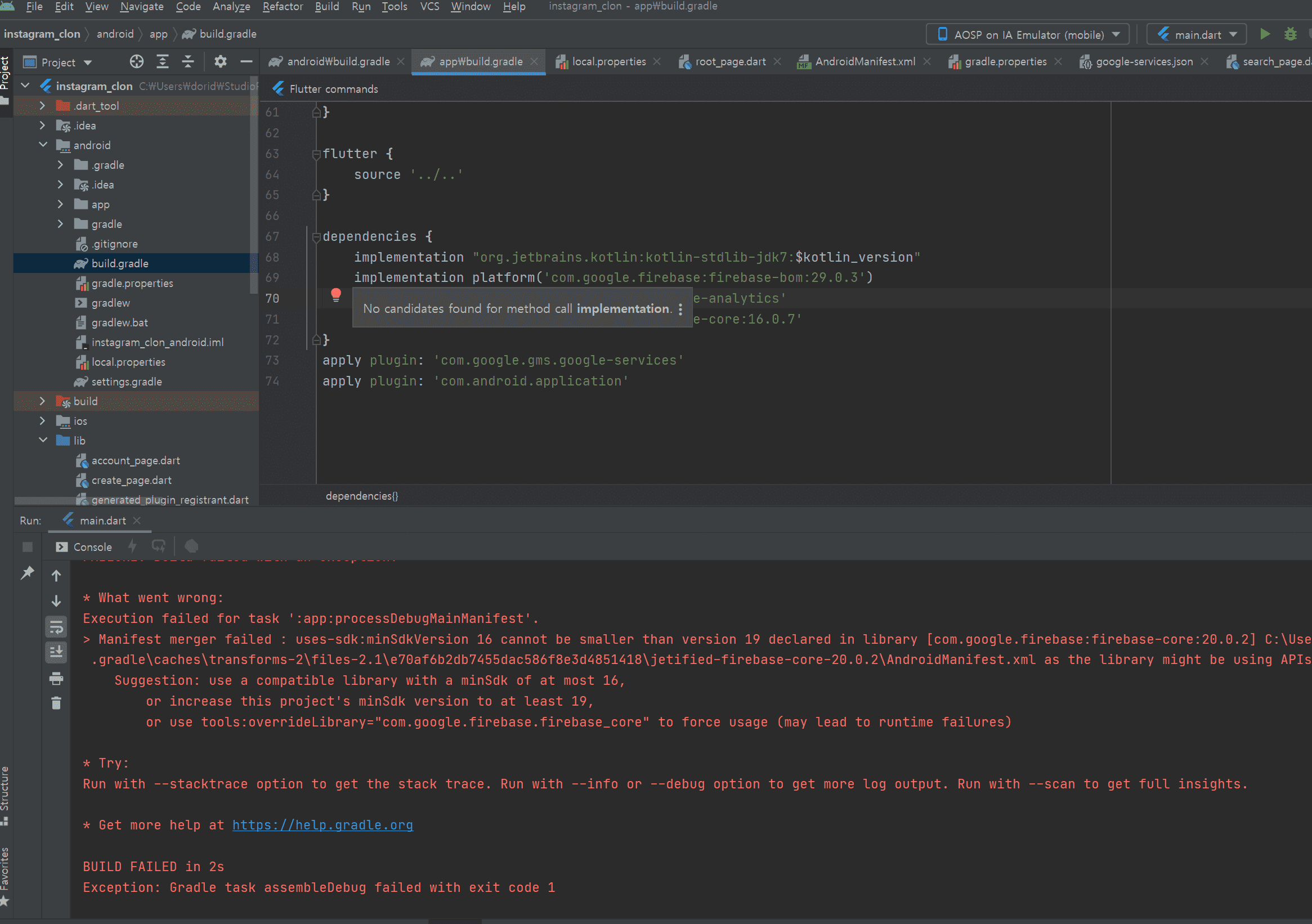This screenshot has width=1312, height=924.
Task: Expand the android app folder
Action: 60,204
